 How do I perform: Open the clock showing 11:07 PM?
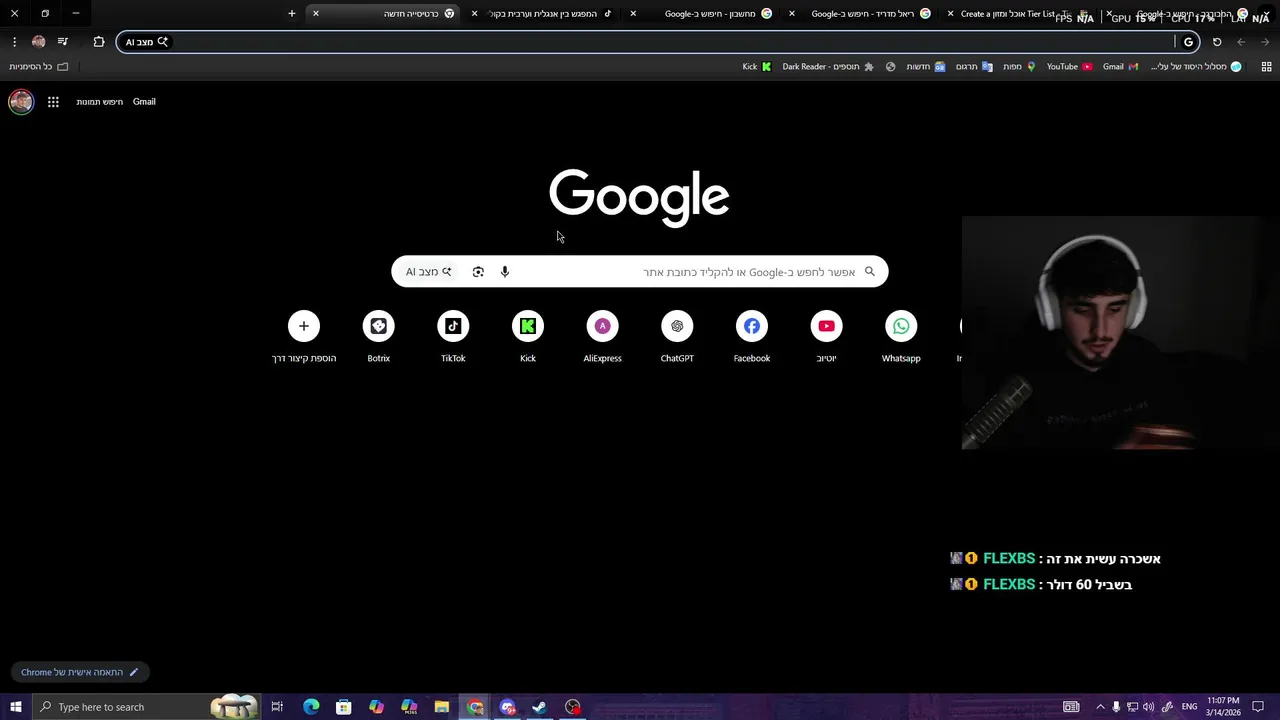click(x=1224, y=707)
